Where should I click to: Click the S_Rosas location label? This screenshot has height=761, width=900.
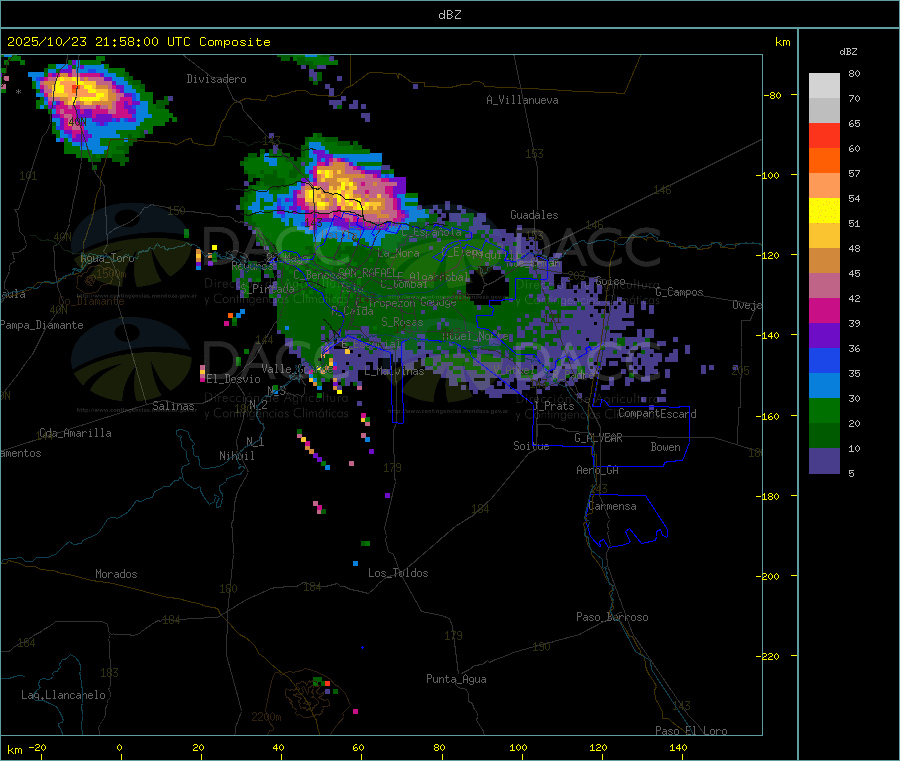click(402, 322)
